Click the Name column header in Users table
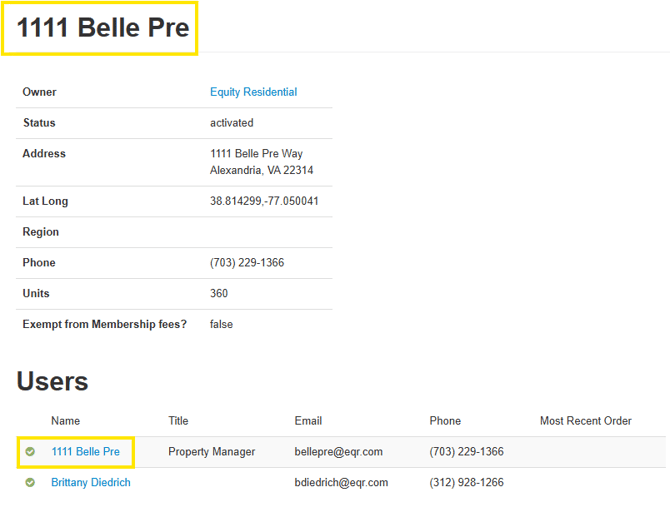This screenshot has height=527, width=670. (x=66, y=421)
